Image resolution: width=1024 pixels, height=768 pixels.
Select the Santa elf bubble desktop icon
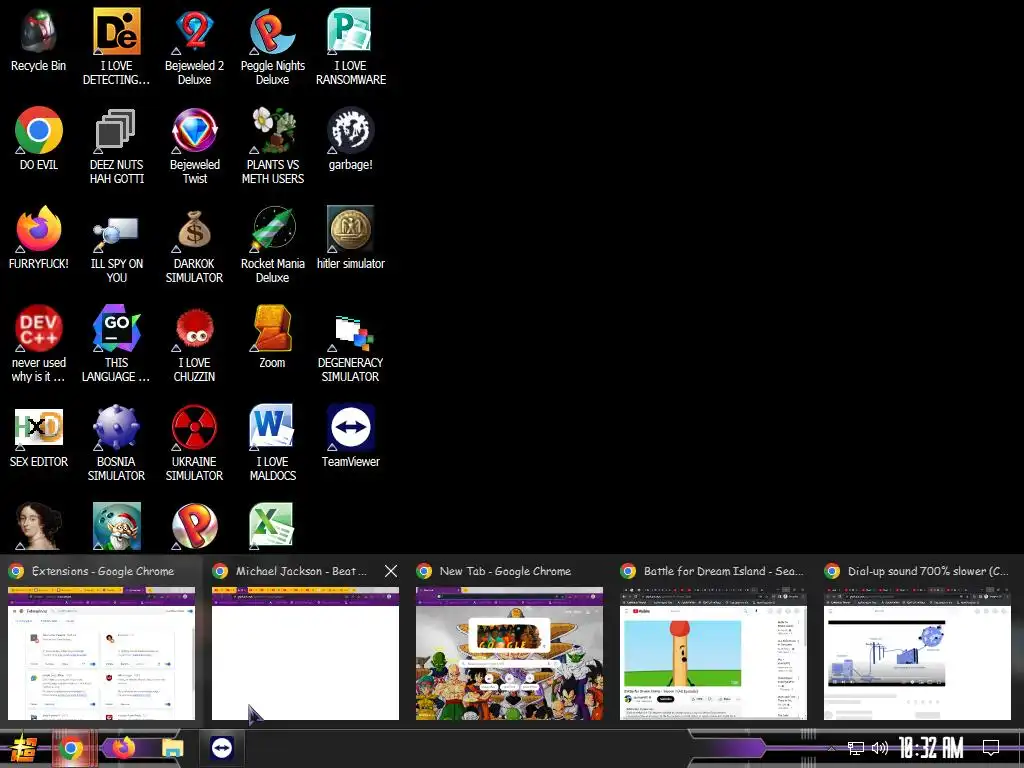[x=116, y=526]
